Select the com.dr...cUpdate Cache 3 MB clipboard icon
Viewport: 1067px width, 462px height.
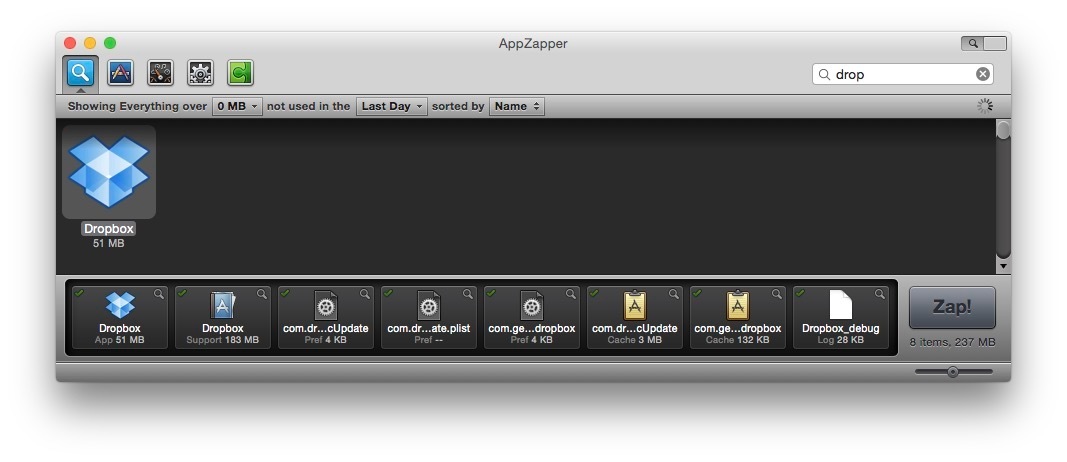(635, 306)
